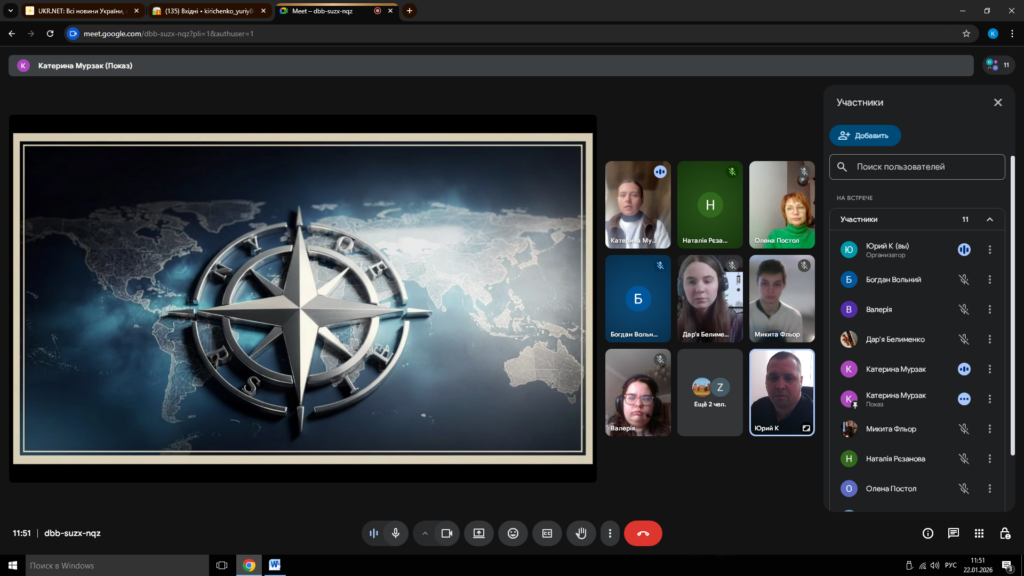Toggle the camera on or off
Screen dimensions: 1024x576
pyautogui.click(x=447, y=534)
